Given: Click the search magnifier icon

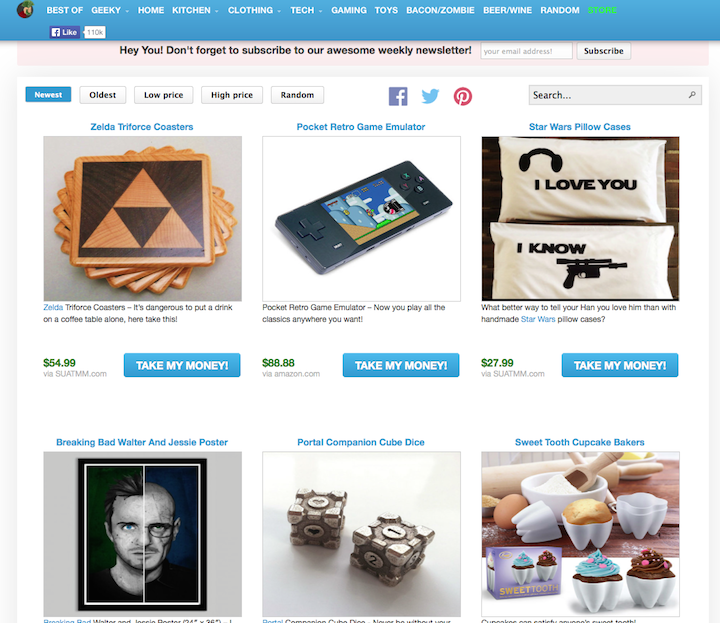Looking at the screenshot, I should [x=692, y=95].
